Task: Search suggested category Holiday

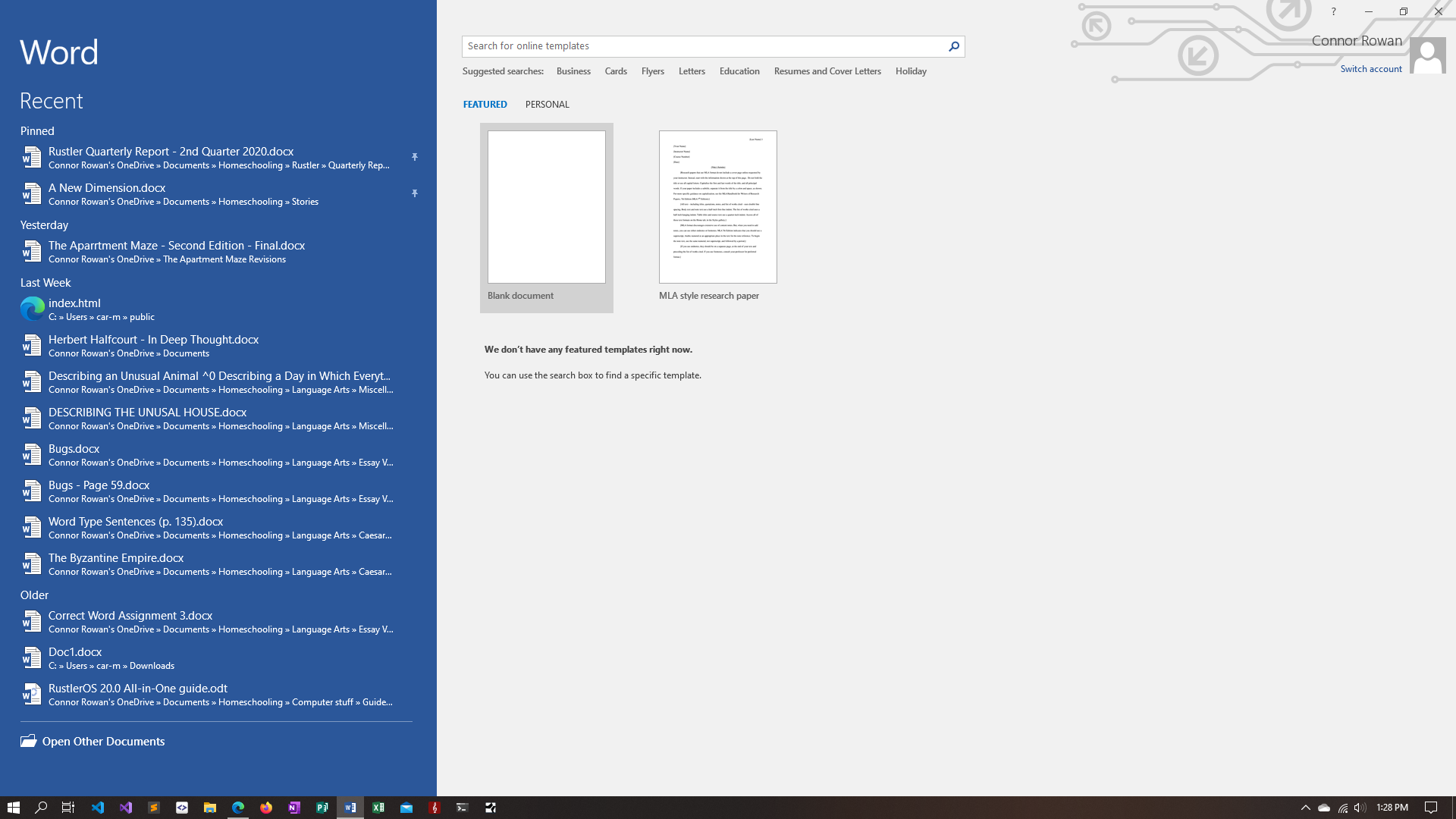Action: pyautogui.click(x=911, y=71)
